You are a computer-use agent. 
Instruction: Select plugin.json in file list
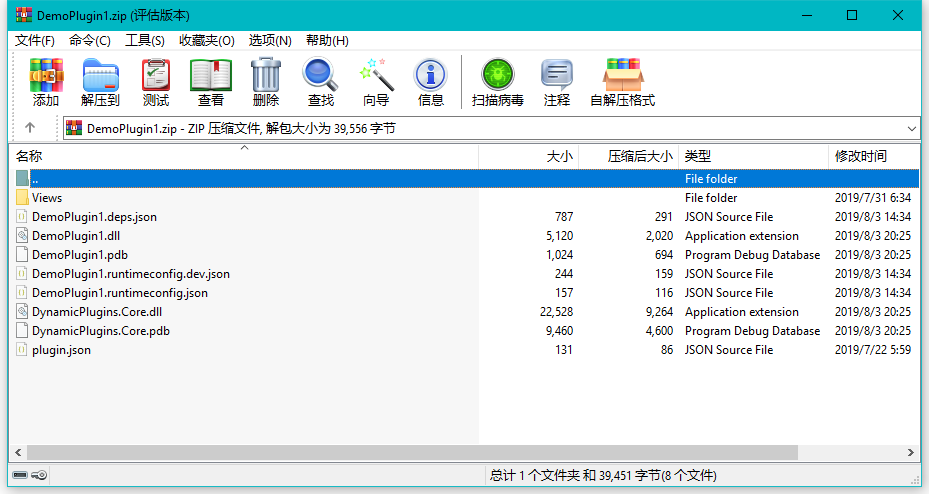click(61, 350)
